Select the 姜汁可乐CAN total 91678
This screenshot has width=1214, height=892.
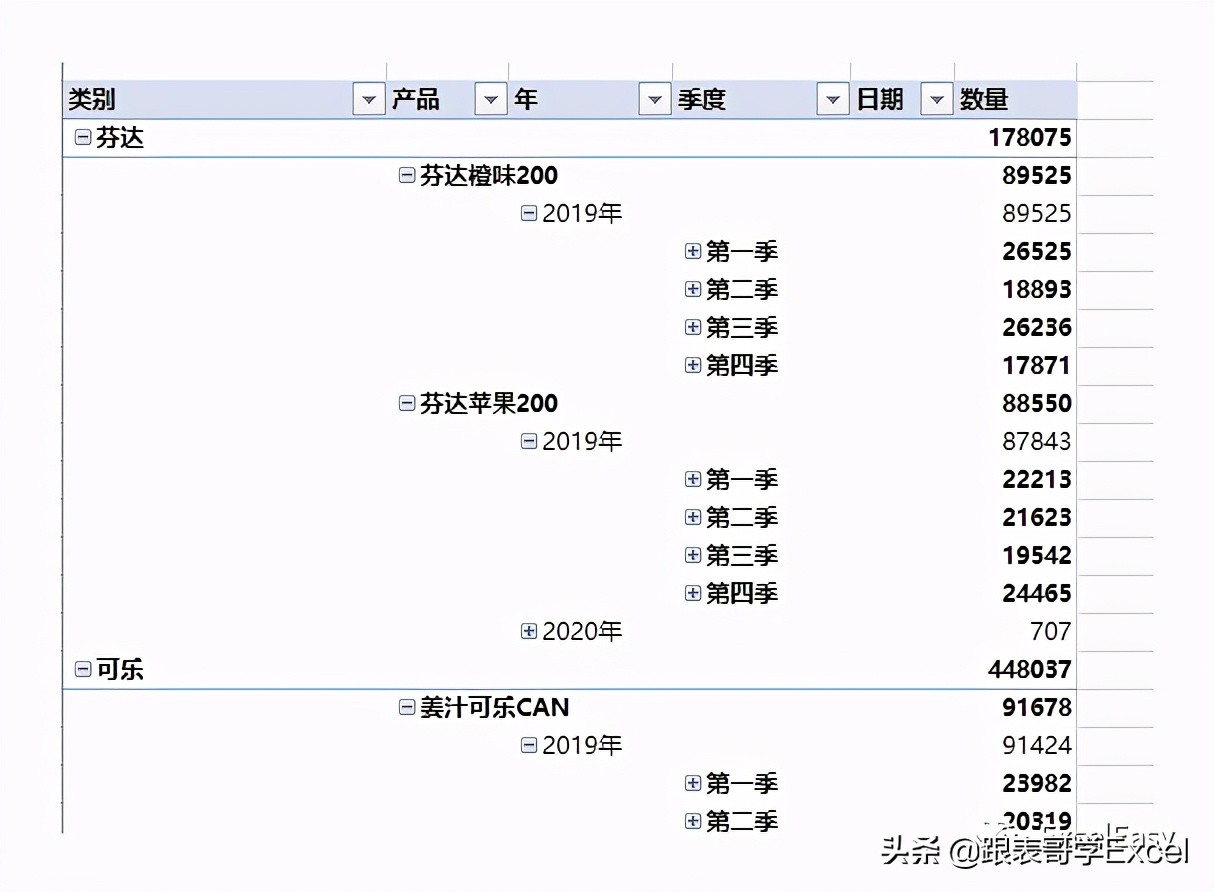pyautogui.click(x=1037, y=708)
